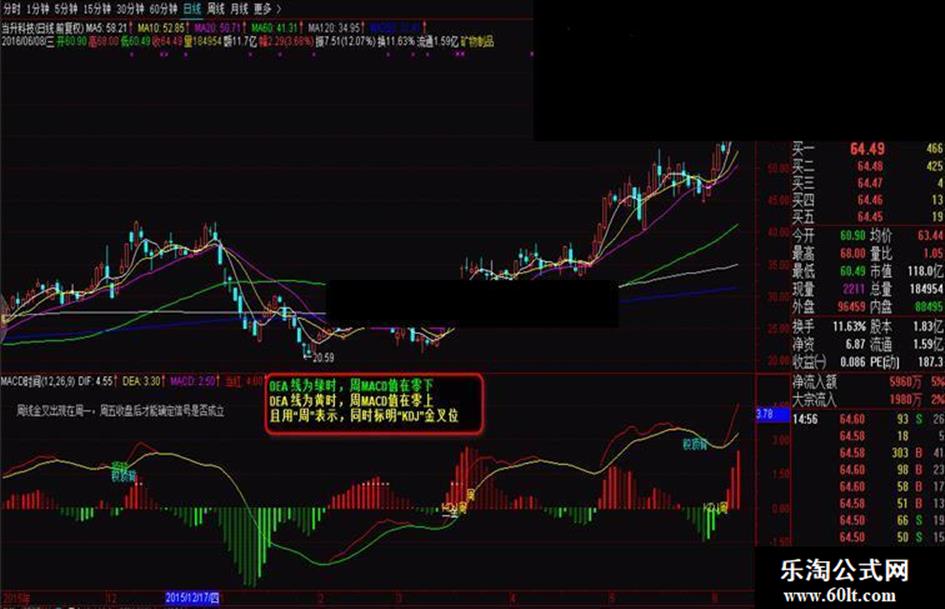Select the 买三 bid row at 64.47

(x=868, y=183)
